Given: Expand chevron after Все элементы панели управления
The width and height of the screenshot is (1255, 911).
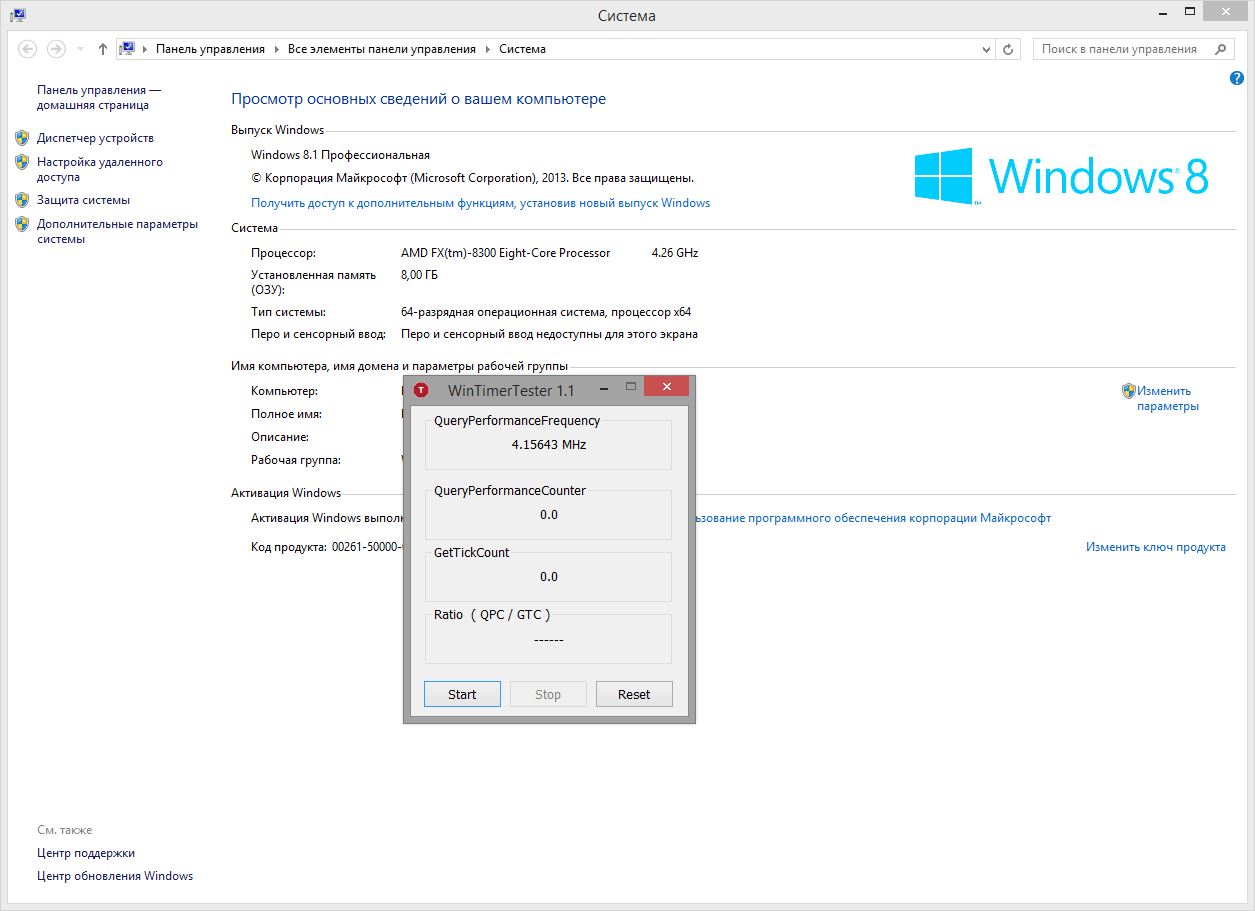Looking at the screenshot, I should [488, 49].
